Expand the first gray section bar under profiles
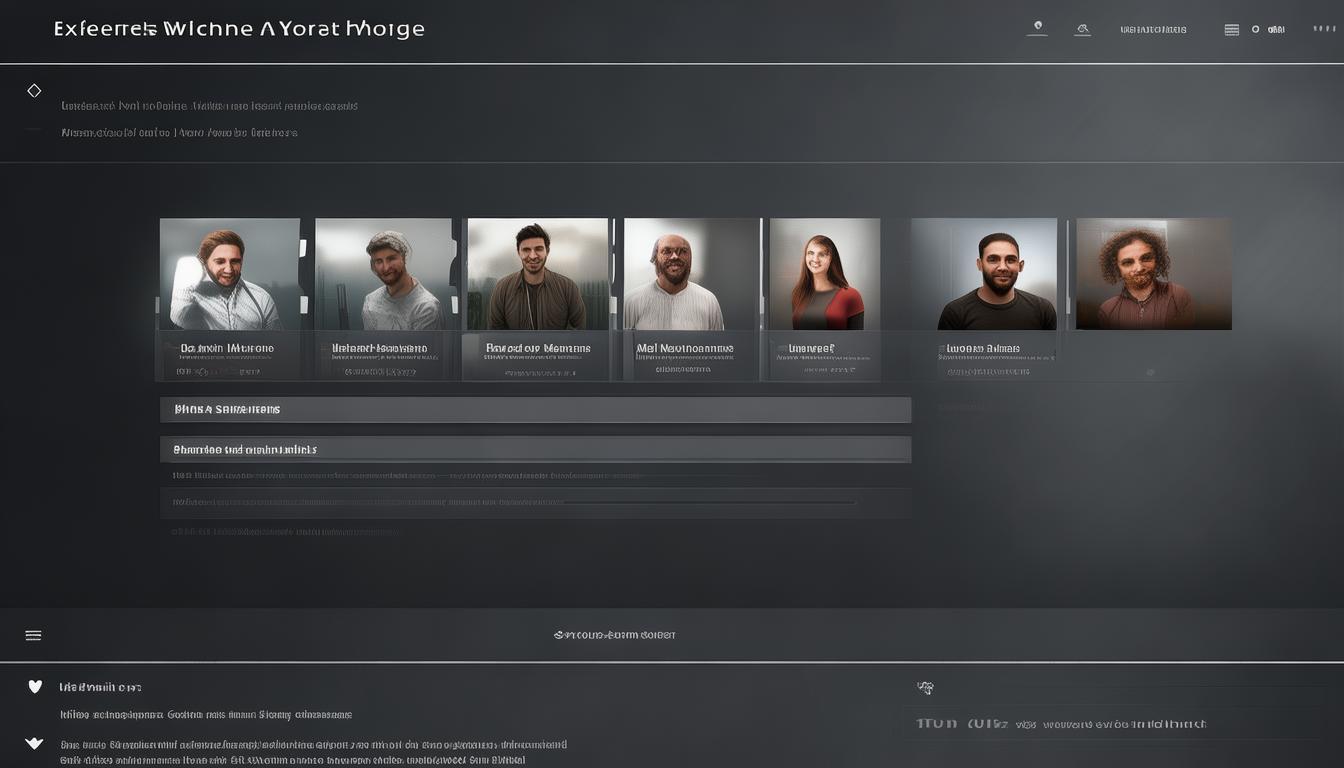 535,410
